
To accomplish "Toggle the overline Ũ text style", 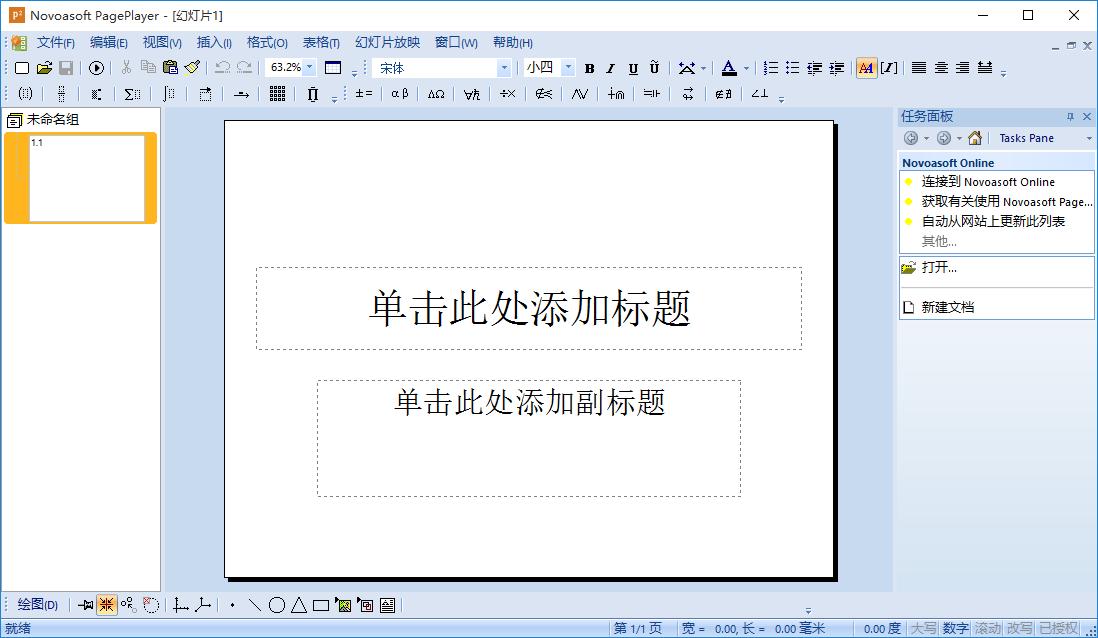I will click(655, 68).
